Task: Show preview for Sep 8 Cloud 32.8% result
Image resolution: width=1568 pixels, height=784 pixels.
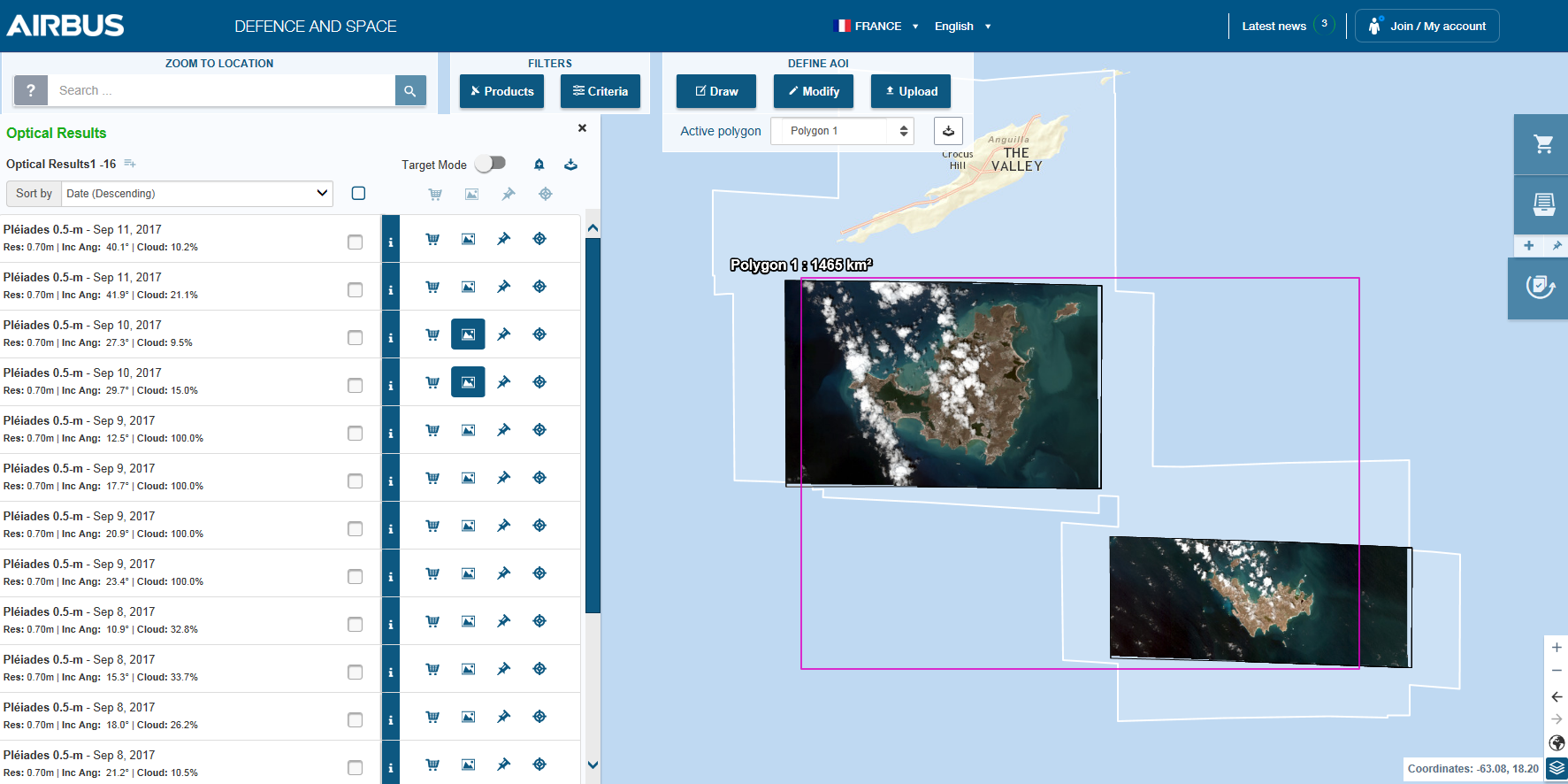Action: 468,621
